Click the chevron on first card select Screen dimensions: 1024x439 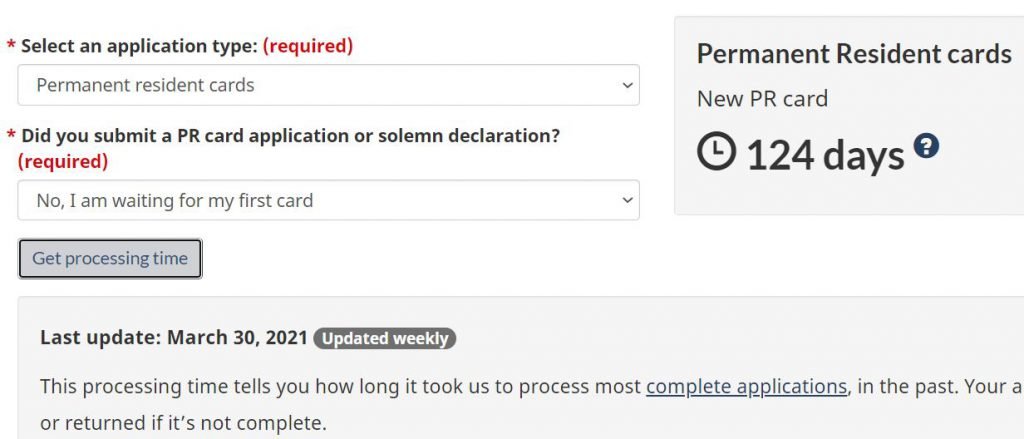pos(627,200)
